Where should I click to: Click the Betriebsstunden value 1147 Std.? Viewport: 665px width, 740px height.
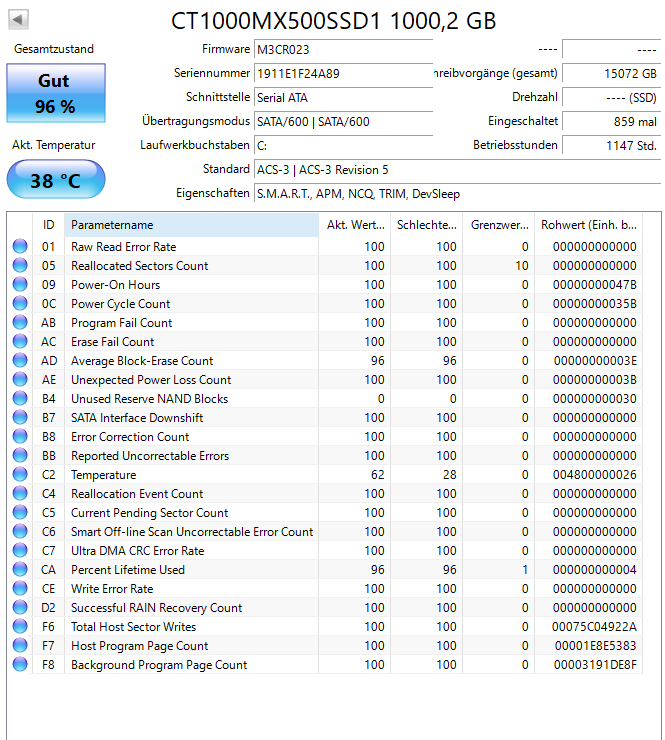[x=612, y=145]
